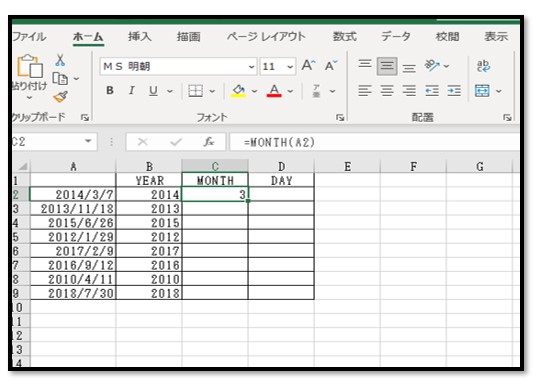The image size is (542, 389).
Task: Apply red font color A
Action: 274,91
